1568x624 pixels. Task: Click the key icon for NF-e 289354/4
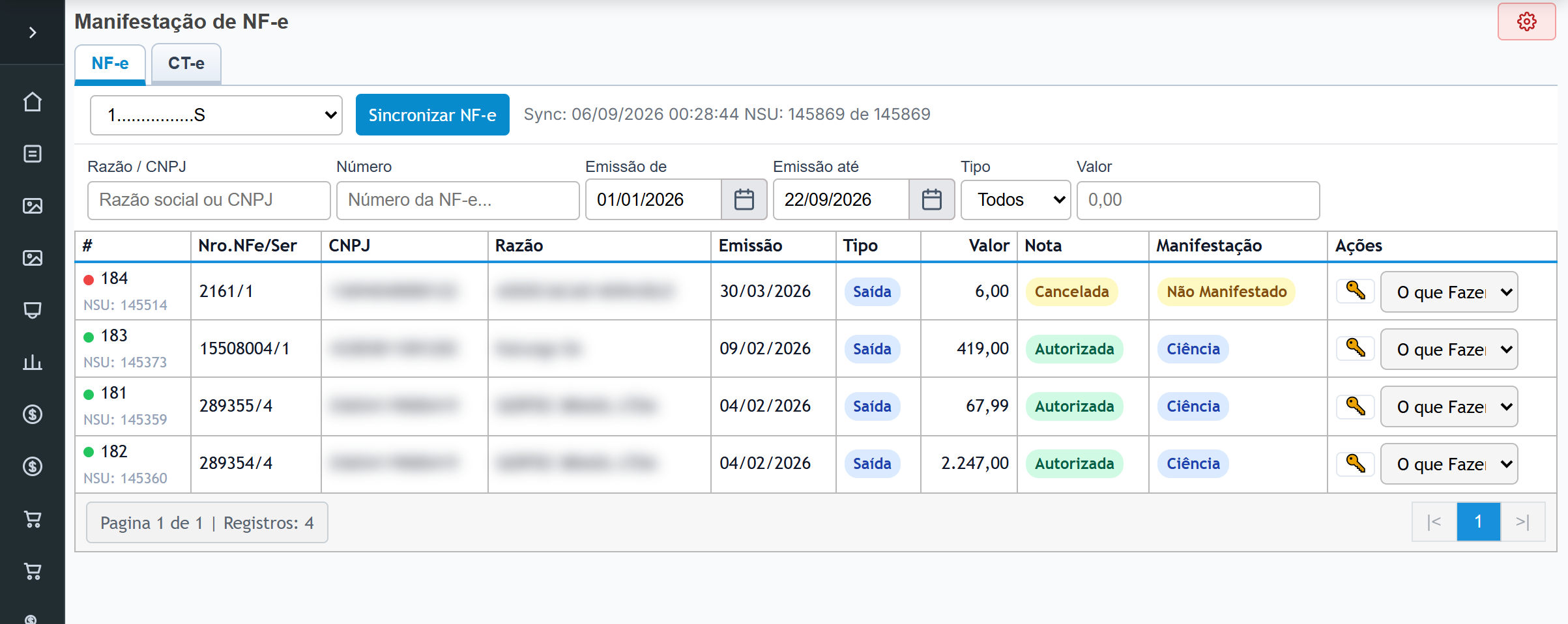(x=1356, y=463)
